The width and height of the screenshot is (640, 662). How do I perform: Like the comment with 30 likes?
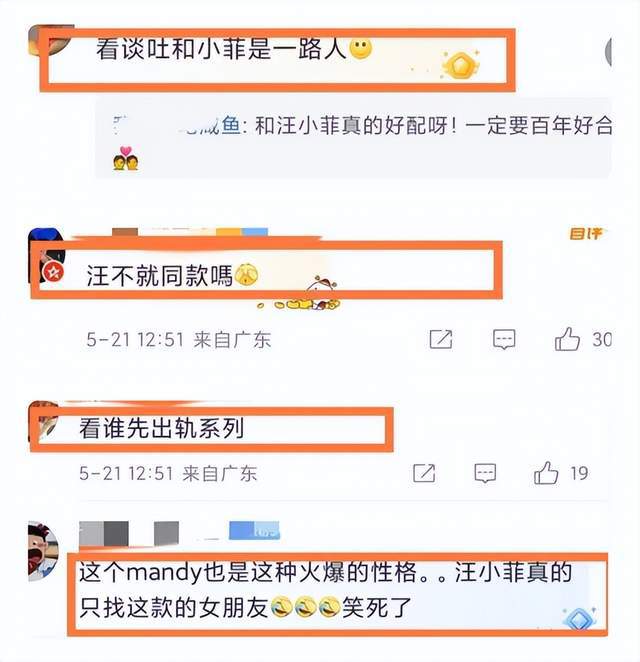(567, 339)
